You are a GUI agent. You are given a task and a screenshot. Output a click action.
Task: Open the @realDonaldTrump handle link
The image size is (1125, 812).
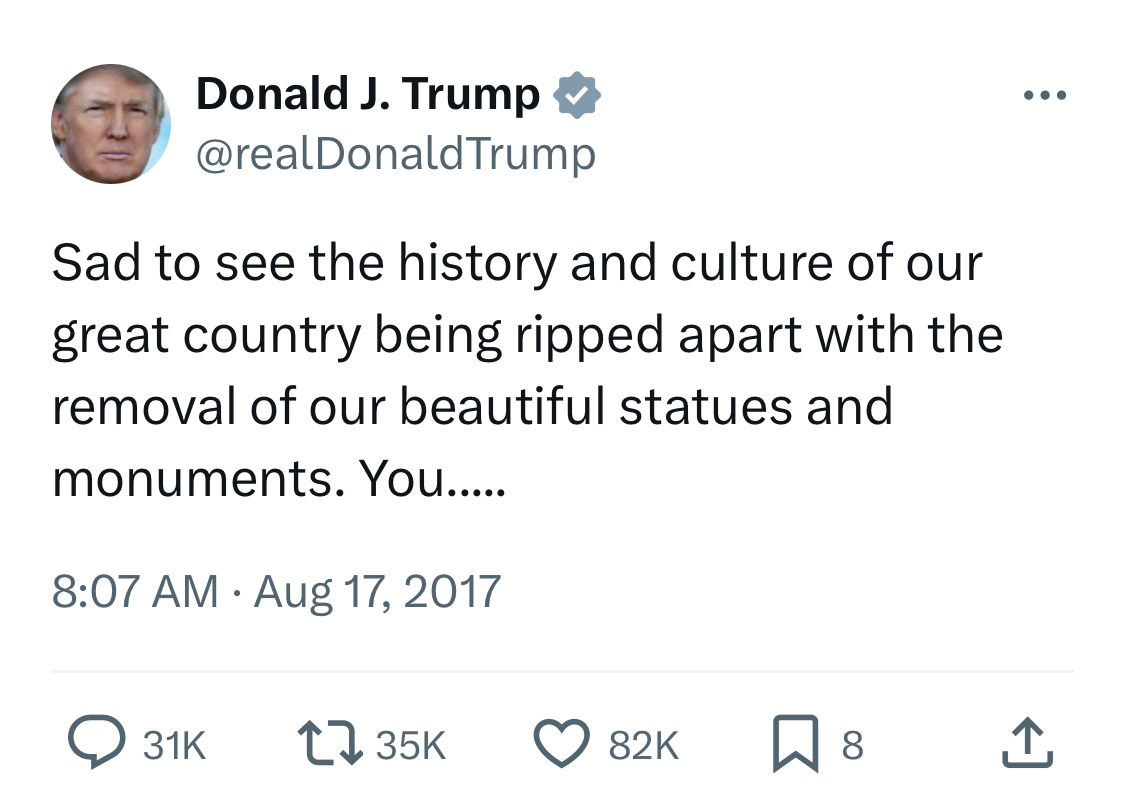[396, 154]
